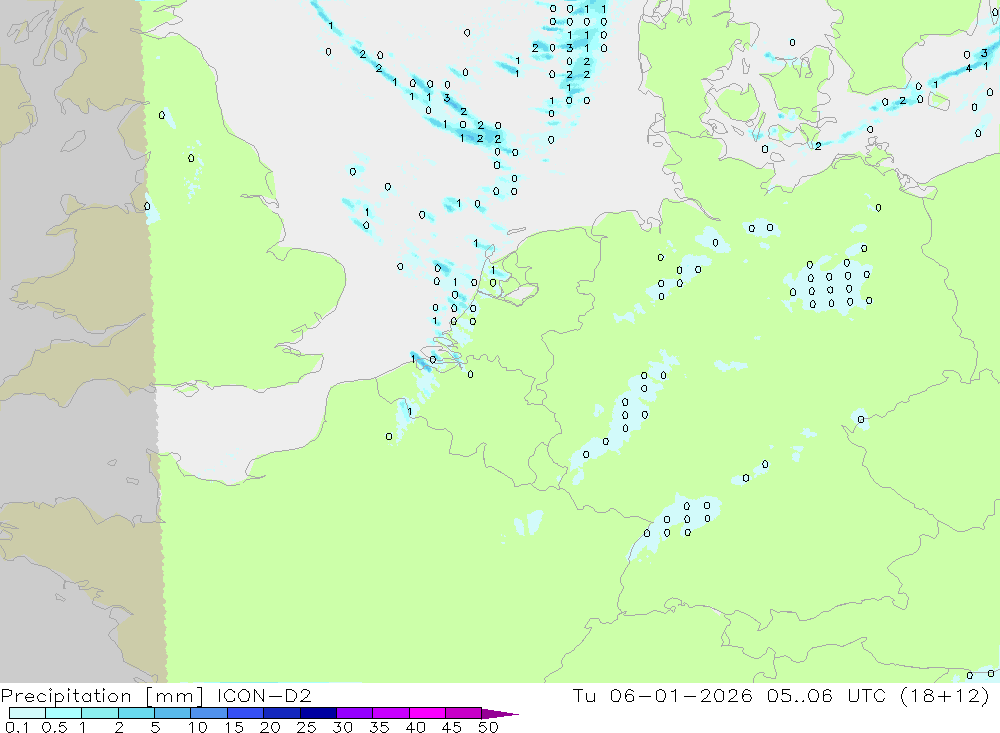Click the "Tu 06-01-2026" date text
This screenshot has width=1000, height=733.
[x=663, y=695]
